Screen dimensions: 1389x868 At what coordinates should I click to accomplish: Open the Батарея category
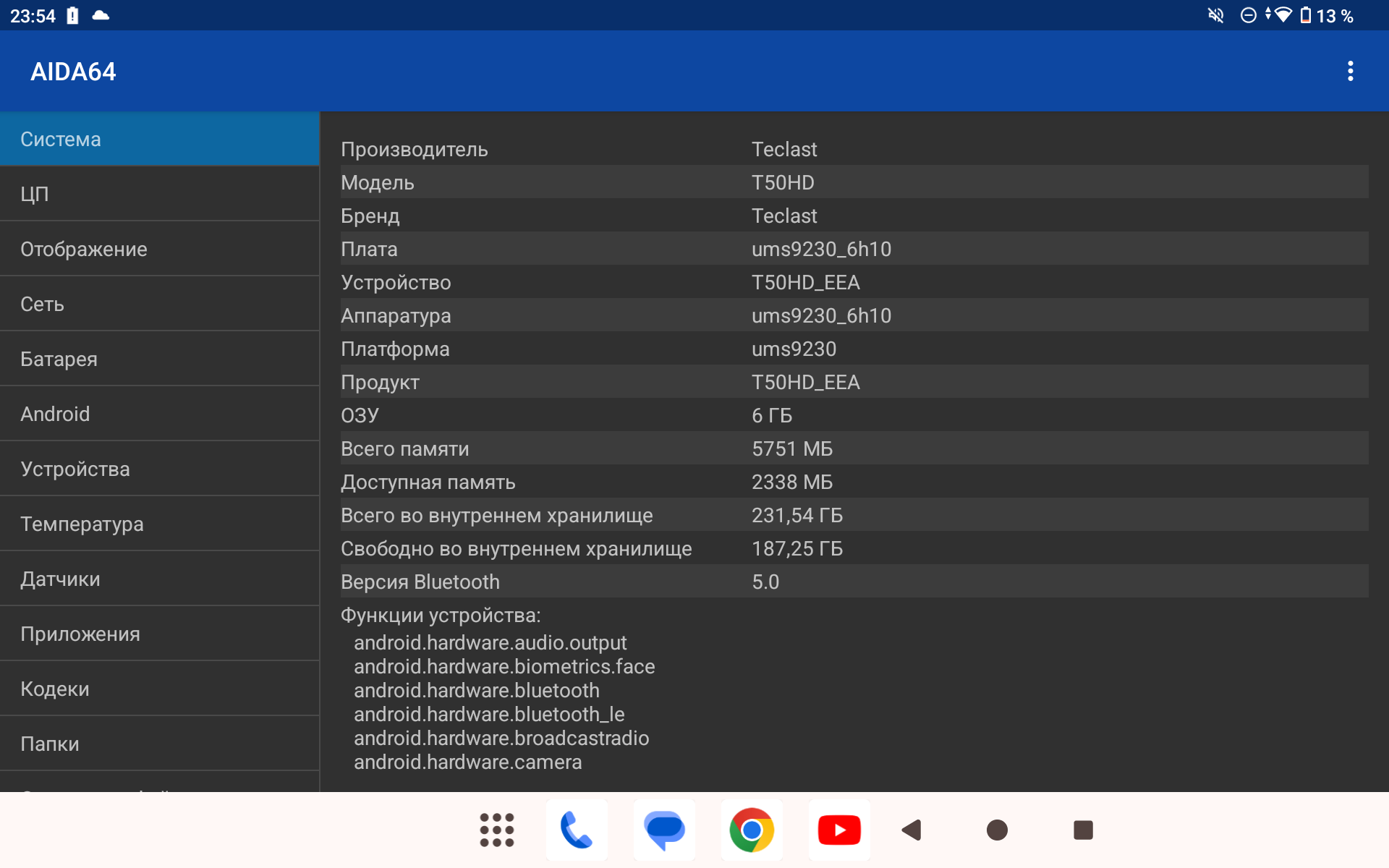pyautogui.click(x=159, y=359)
